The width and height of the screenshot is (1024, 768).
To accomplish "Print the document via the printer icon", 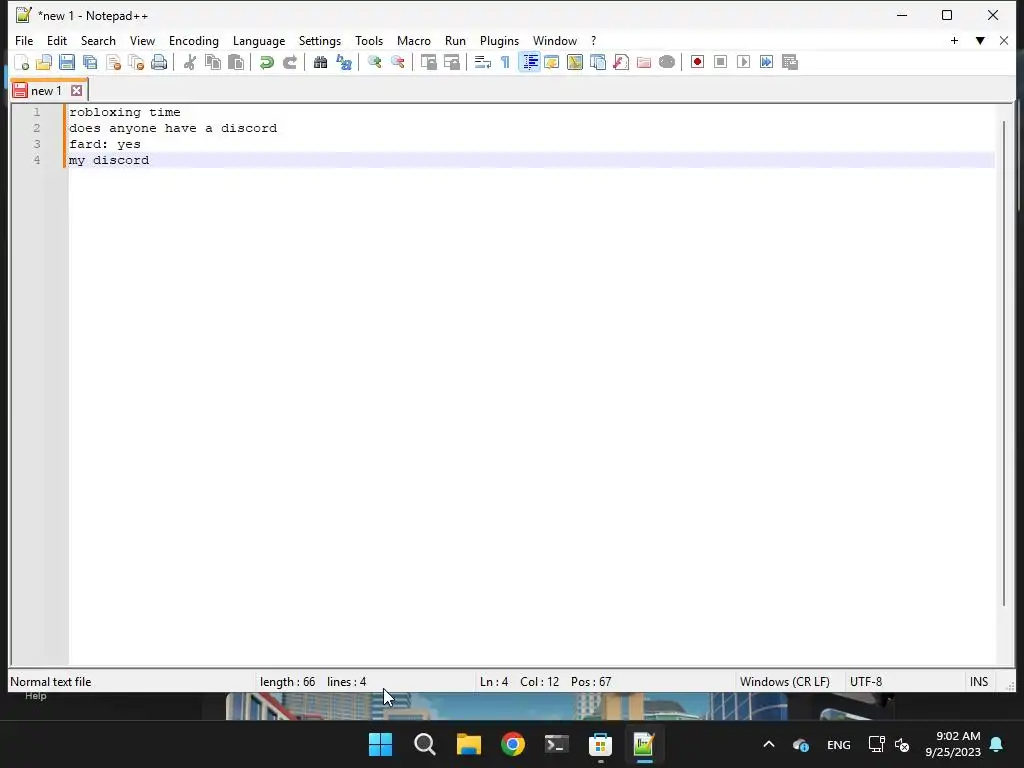I will pyautogui.click(x=159, y=62).
